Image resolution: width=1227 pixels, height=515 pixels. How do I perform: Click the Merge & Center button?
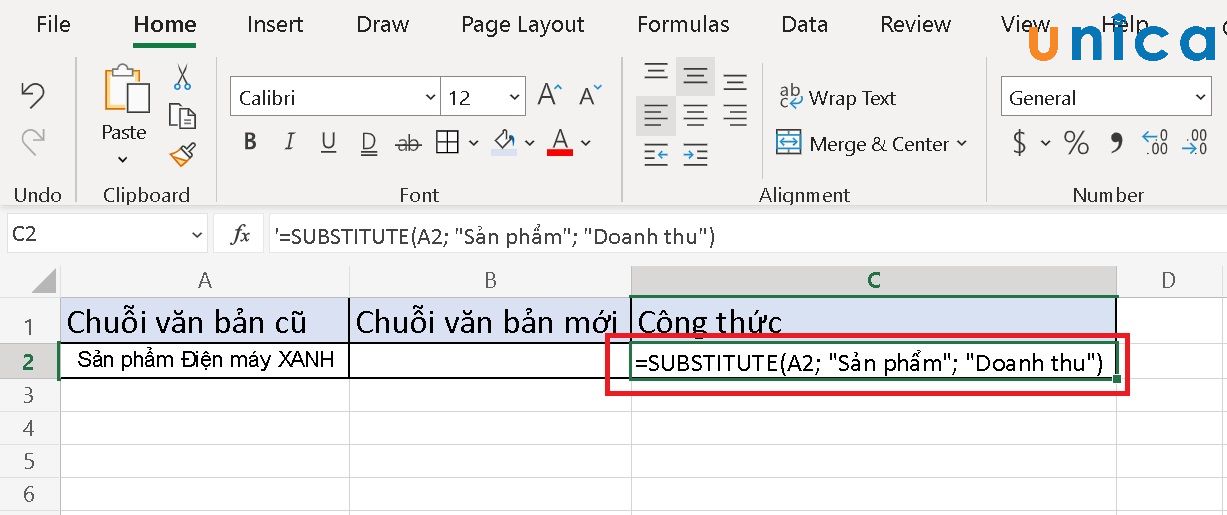point(863,144)
